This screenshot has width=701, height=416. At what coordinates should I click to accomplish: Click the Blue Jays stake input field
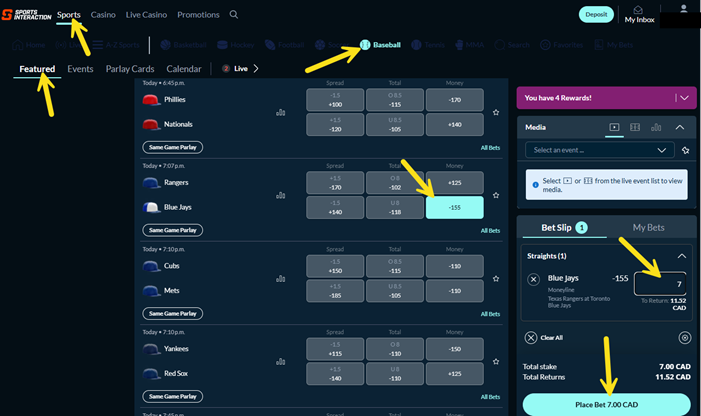coord(660,284)
